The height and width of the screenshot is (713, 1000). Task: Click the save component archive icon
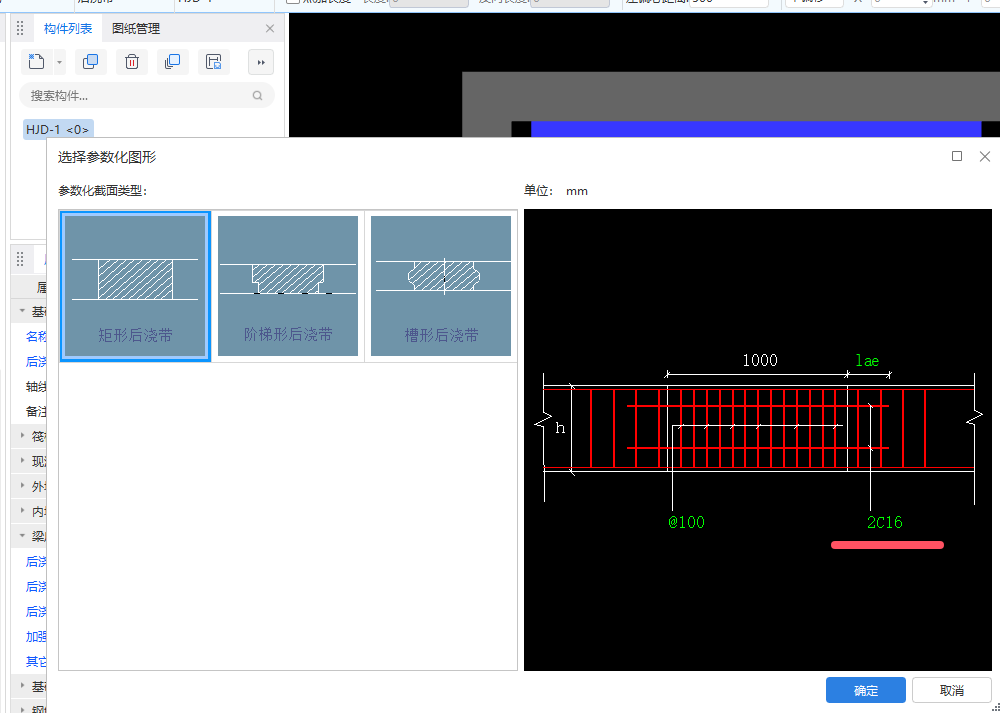[x=213, y=62]
